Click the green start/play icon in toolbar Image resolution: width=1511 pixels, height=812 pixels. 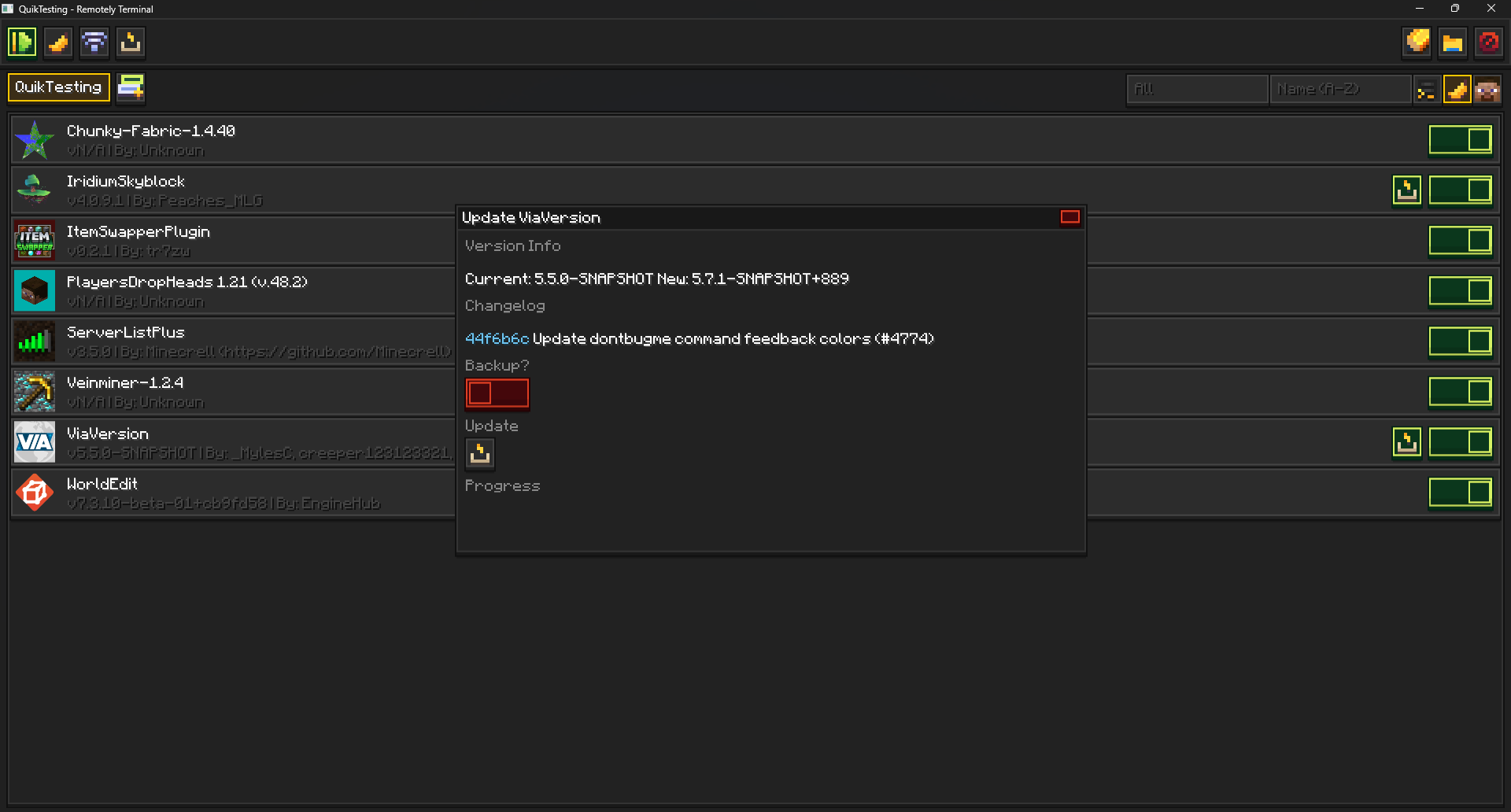point(22,42)
